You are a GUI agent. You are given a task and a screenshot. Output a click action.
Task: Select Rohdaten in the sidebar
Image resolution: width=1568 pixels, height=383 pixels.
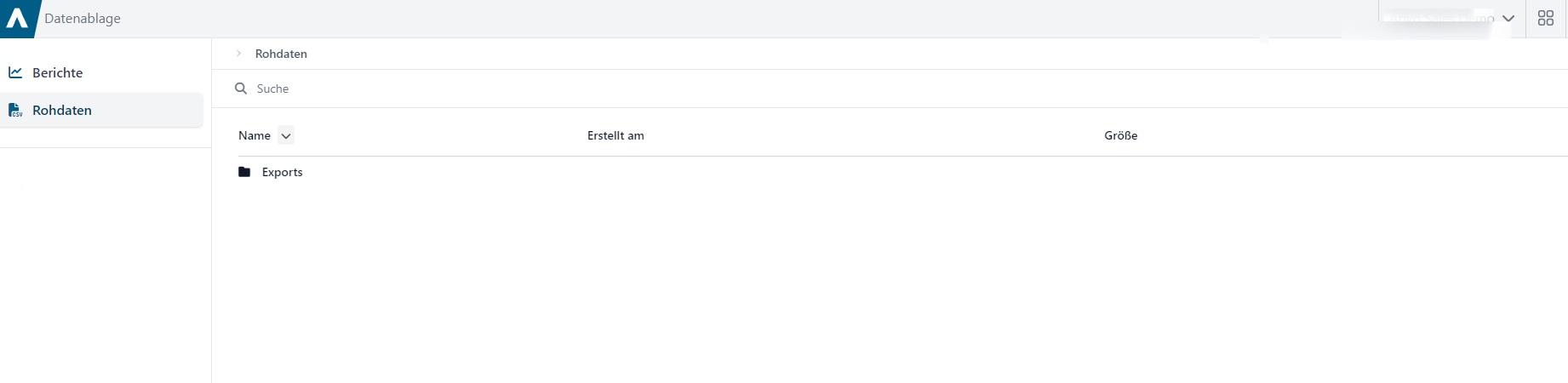point(102,110)
